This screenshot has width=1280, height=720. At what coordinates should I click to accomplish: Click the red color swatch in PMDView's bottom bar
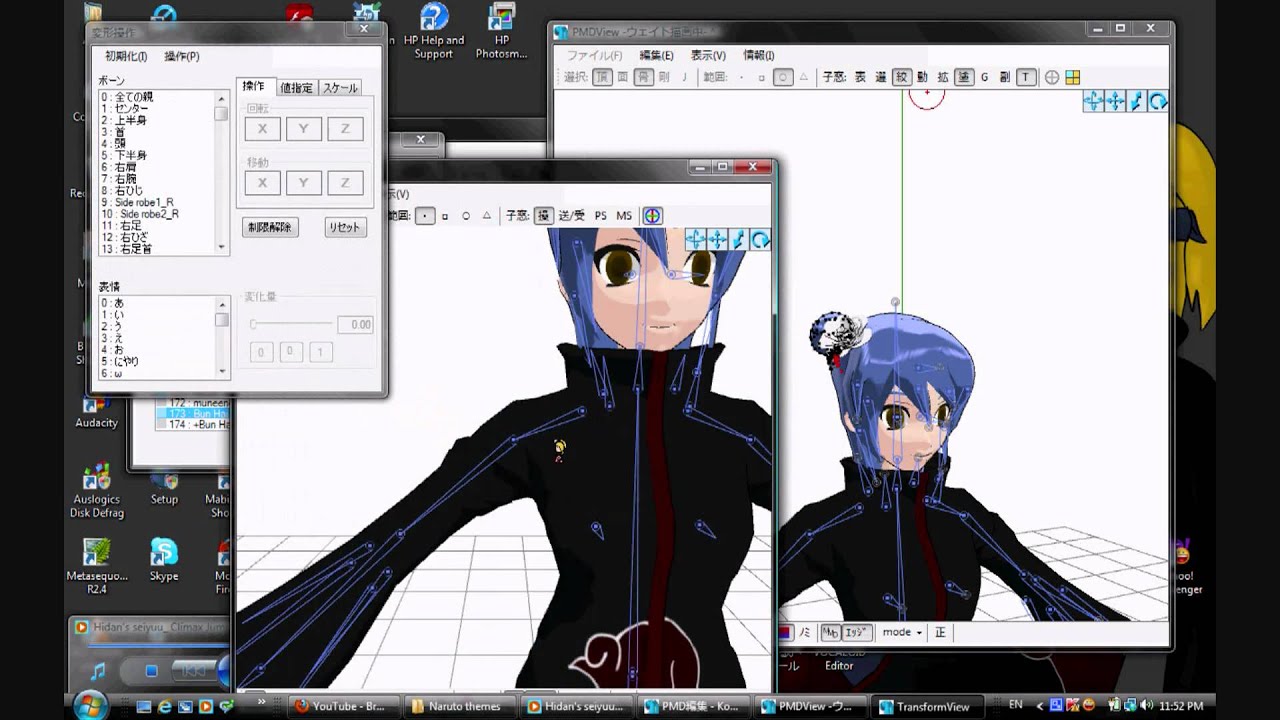tap(785, 632)
